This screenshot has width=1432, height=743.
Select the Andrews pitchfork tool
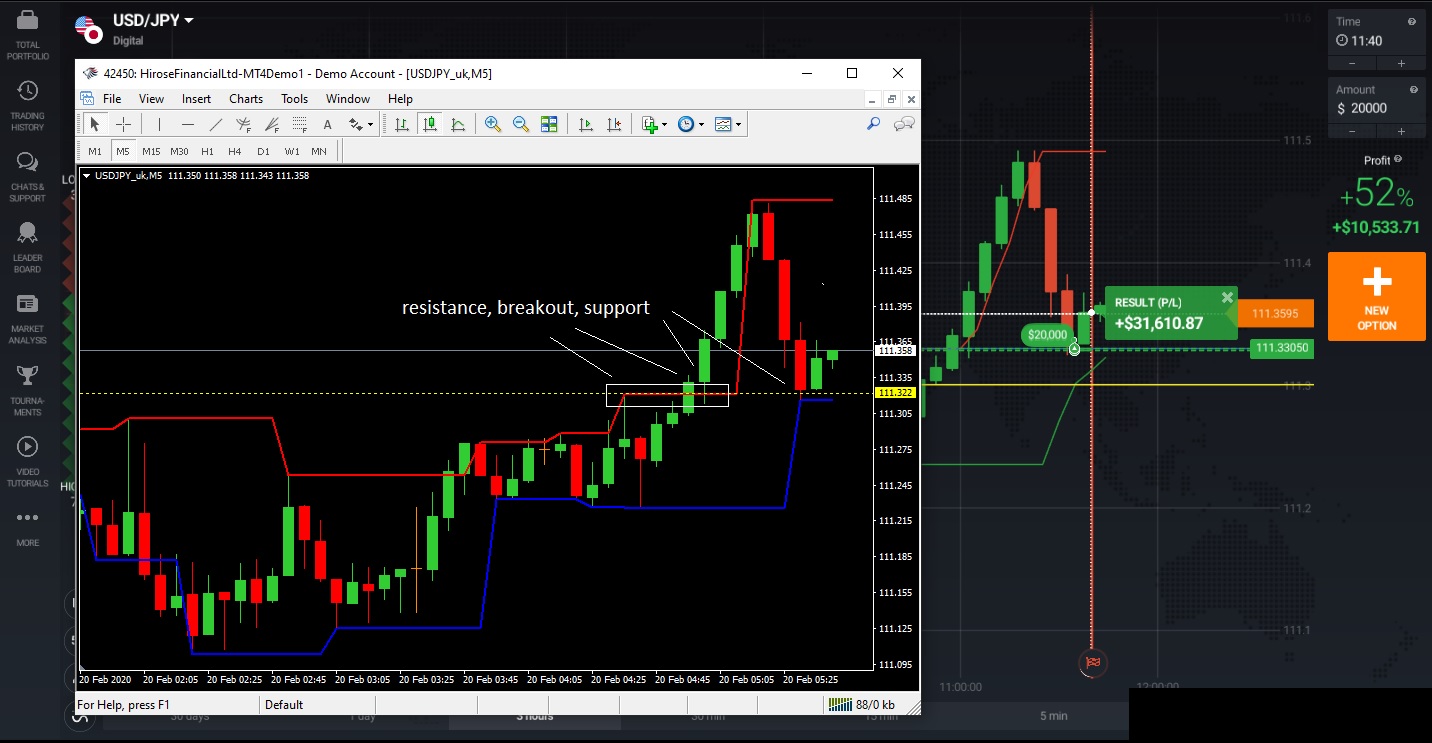(243, 124)
